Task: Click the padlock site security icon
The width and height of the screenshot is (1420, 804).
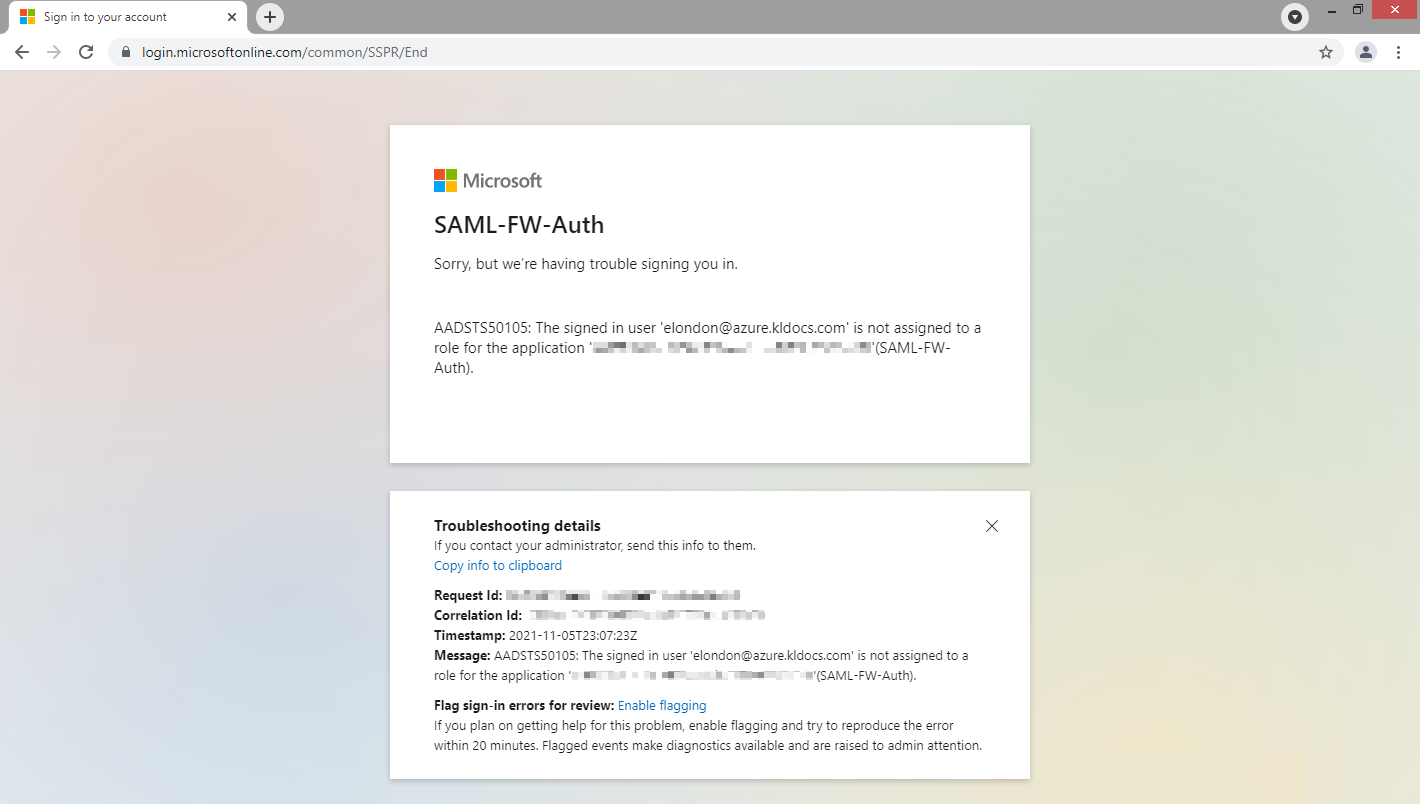Action: pos(125,51)
